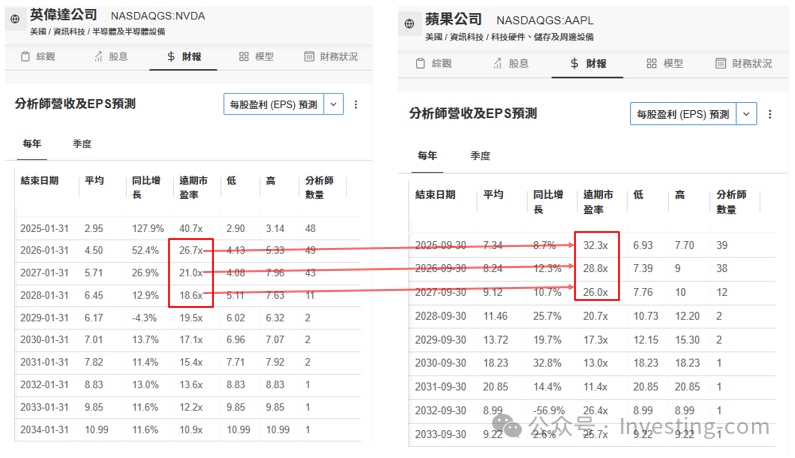This screenshot has width=795, height=458.
Task: Select NVDA row 2034-01-31
Action: pos(188,430)
